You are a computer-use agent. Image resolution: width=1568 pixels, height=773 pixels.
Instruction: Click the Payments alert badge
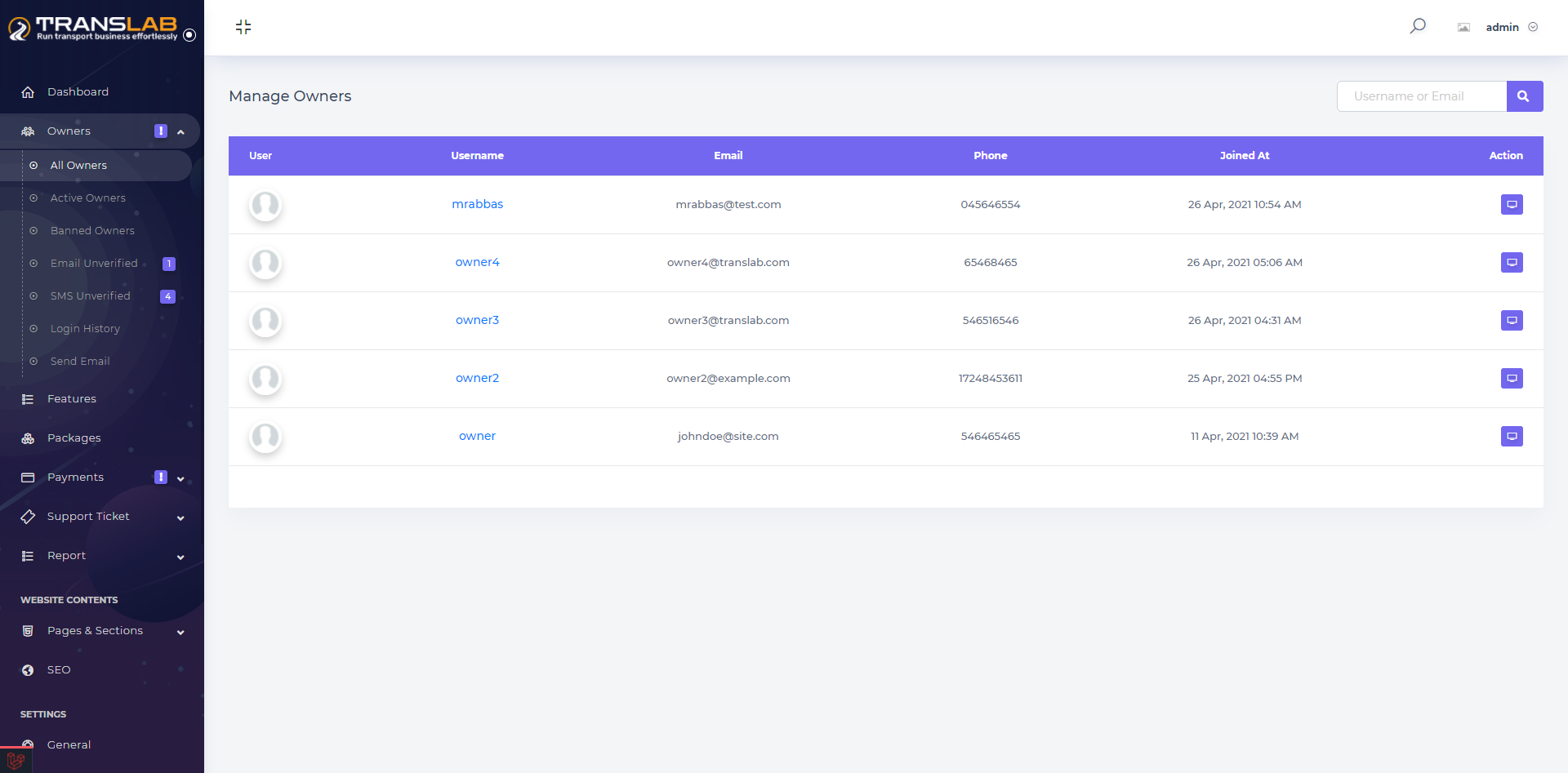(161, 478)
